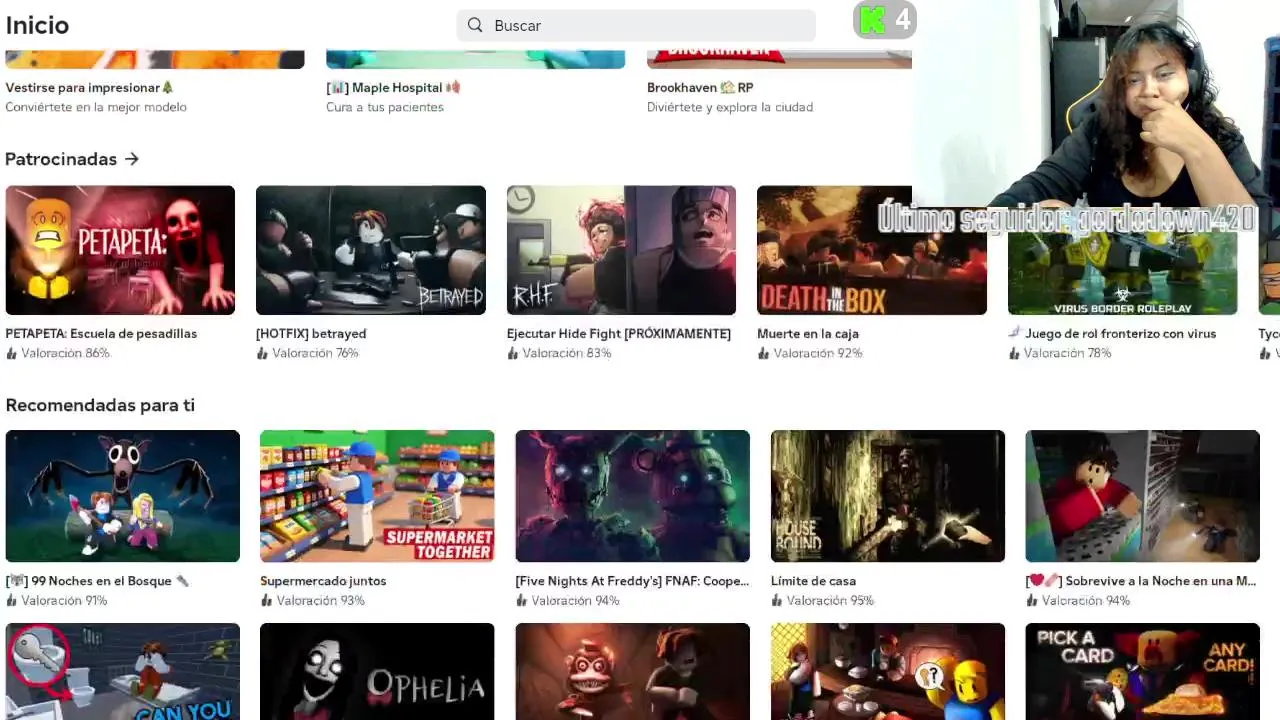Select the monkey cymbal game thumbnail
The image size is (1280, 720).
coord(632,672)
